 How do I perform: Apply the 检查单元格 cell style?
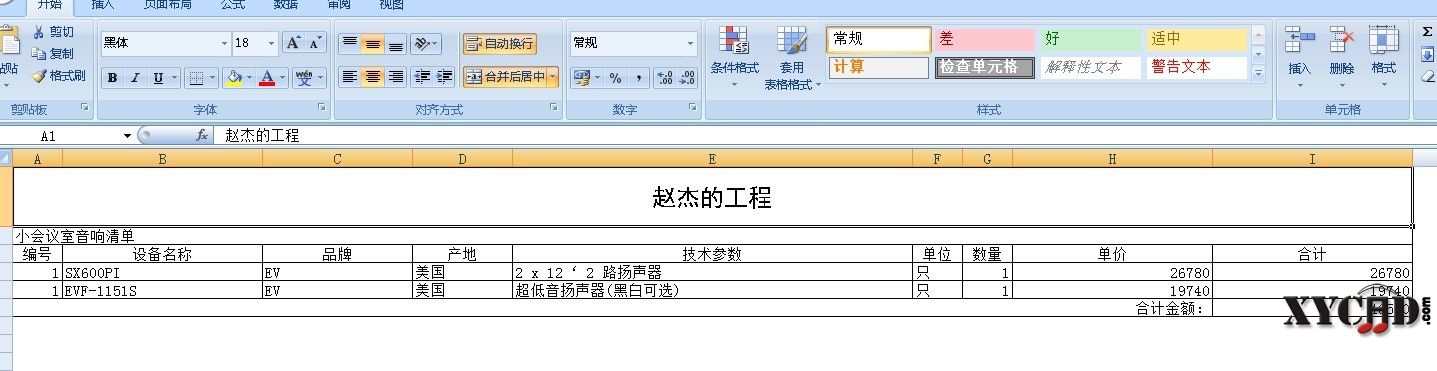tap(984, 67)
